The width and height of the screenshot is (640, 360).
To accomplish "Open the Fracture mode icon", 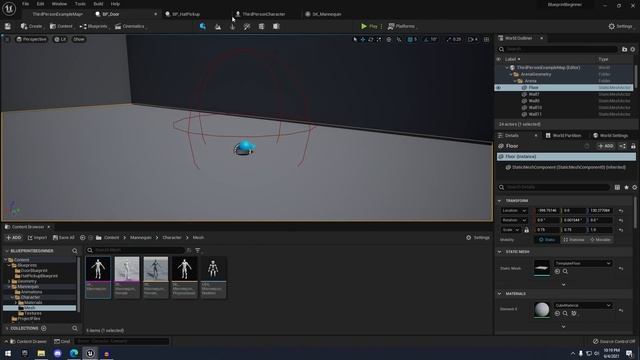I will (261, 26).
